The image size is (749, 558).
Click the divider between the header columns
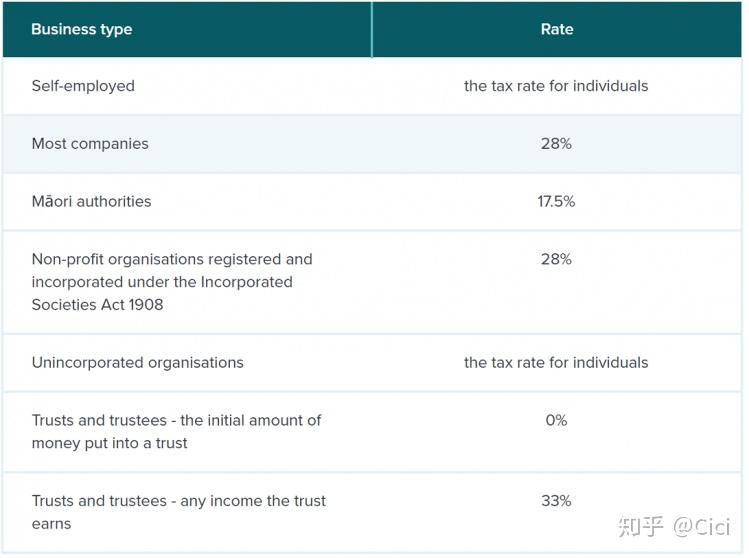point(372,29)
